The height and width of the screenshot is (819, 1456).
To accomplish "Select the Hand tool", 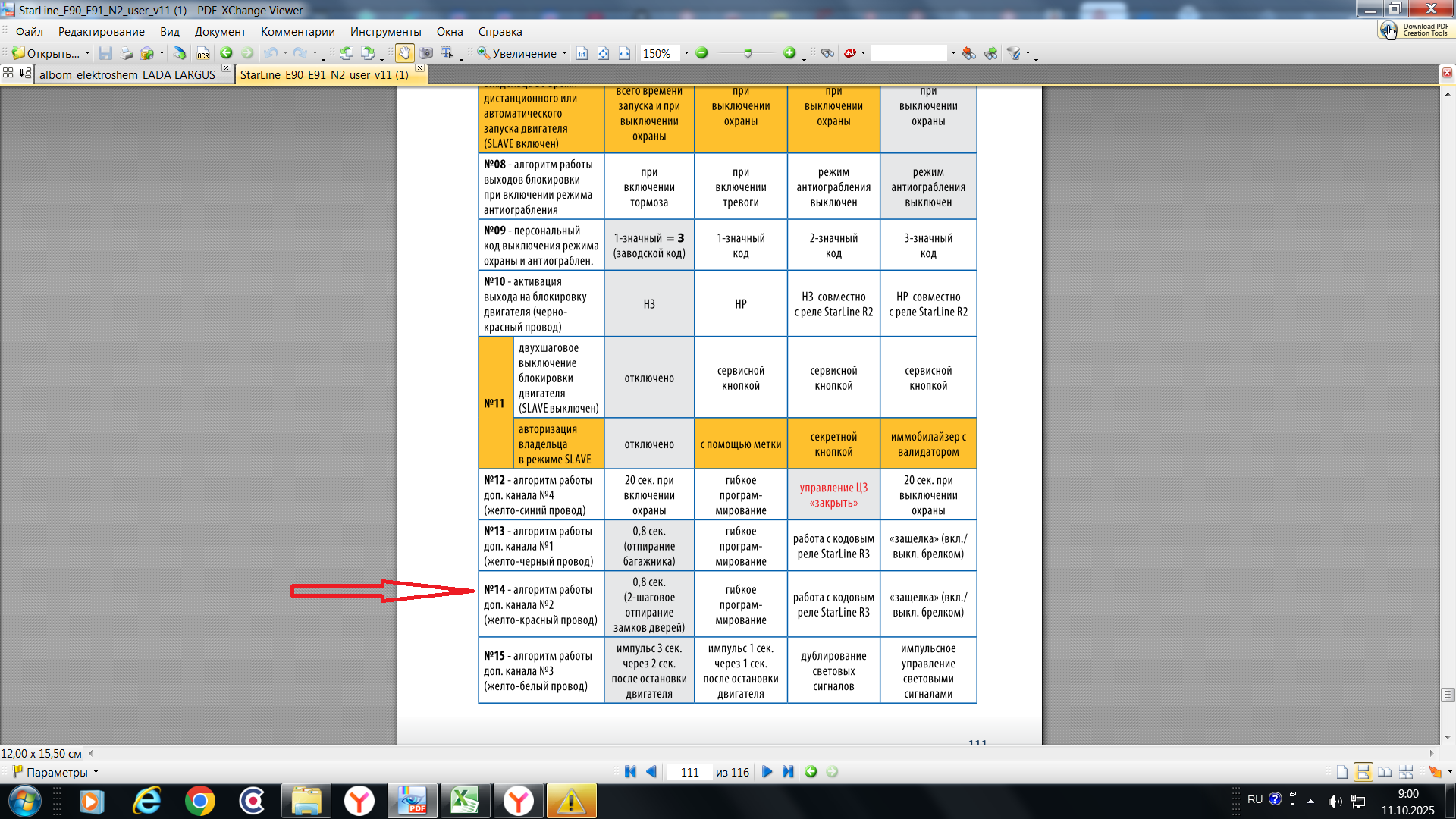I will [404, 53].
